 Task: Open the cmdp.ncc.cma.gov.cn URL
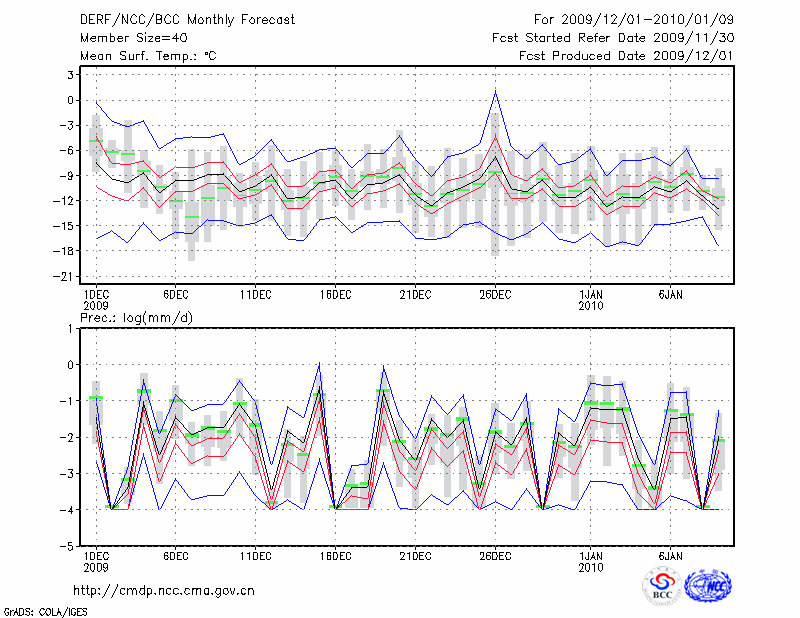pyautogui.click(x=164, y=590)
